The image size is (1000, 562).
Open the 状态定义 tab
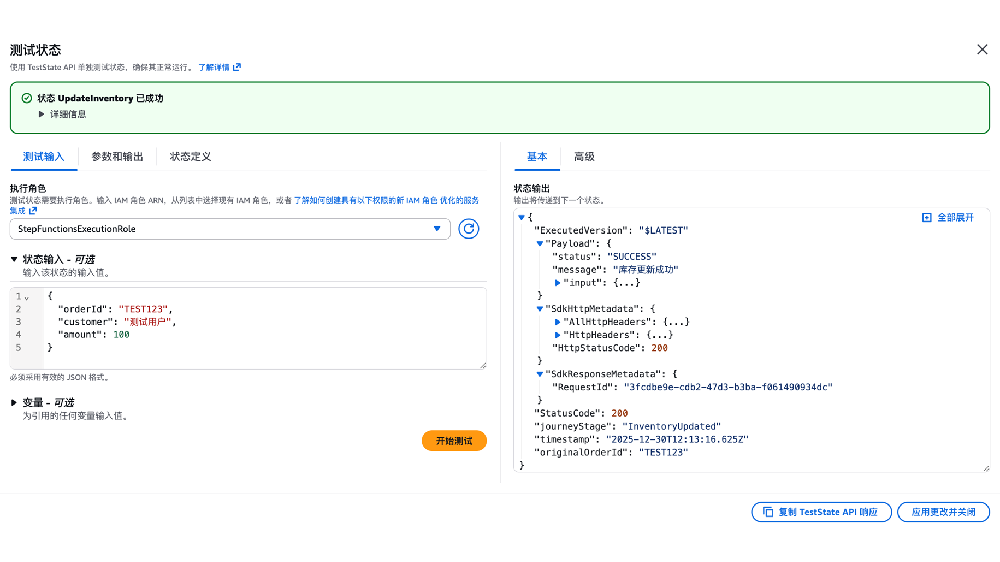tap(190, 157)
